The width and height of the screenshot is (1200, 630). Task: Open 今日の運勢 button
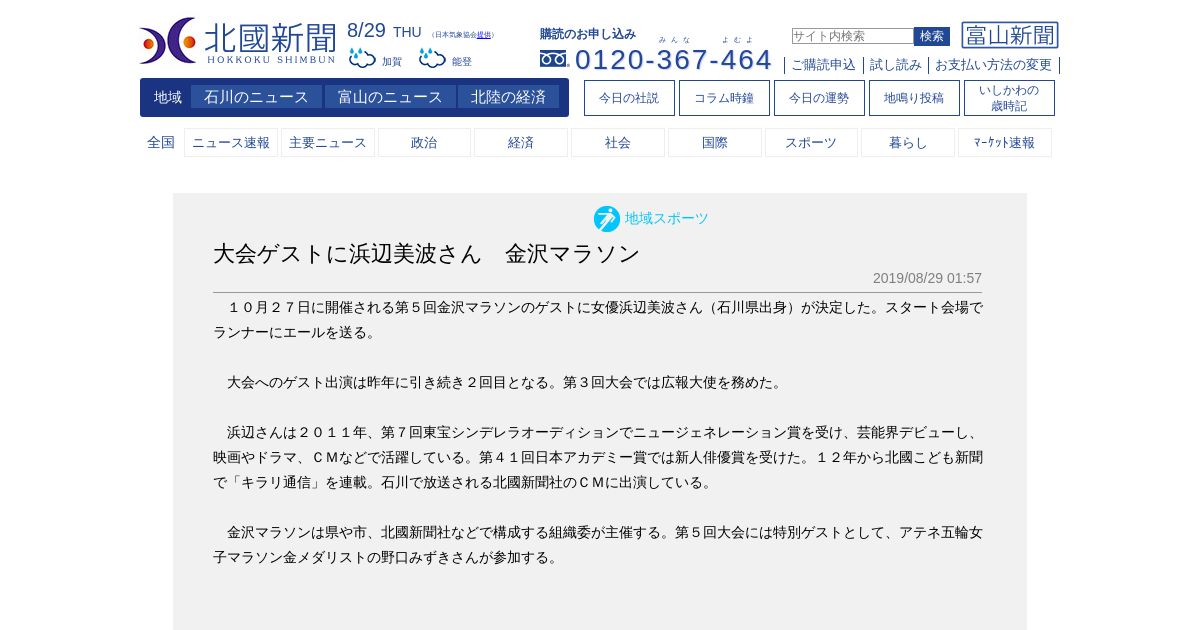coord(819,98)
